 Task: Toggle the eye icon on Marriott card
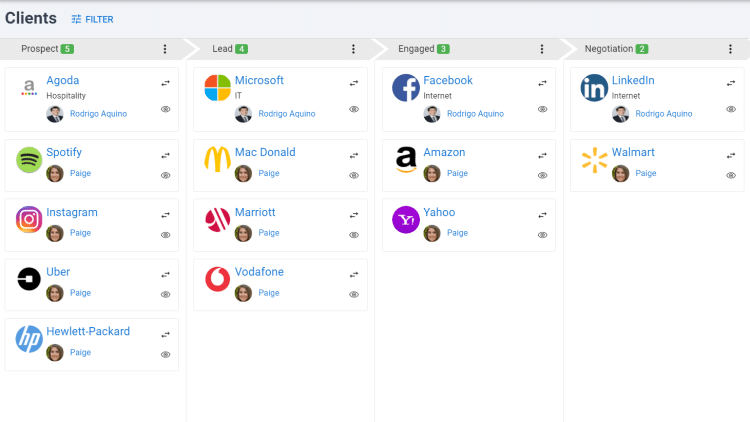(354, 235)
